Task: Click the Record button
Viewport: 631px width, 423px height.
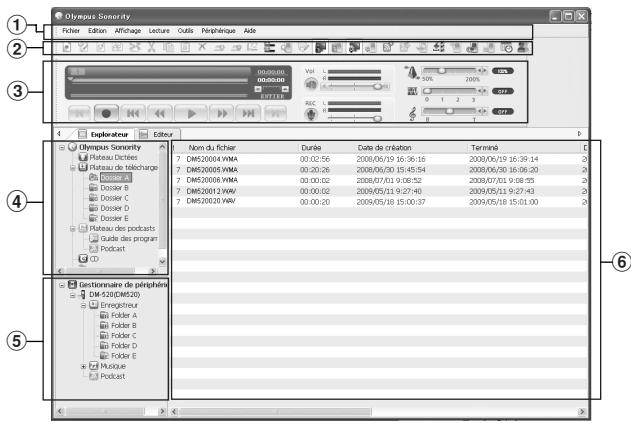Action: (x=106, y=113)
